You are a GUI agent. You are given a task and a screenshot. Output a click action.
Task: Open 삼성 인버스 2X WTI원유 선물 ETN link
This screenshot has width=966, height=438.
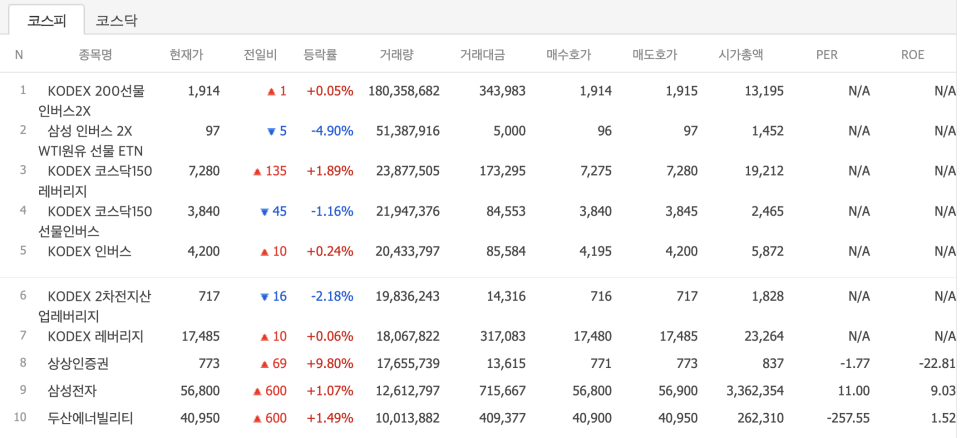[x=90, y=140]
